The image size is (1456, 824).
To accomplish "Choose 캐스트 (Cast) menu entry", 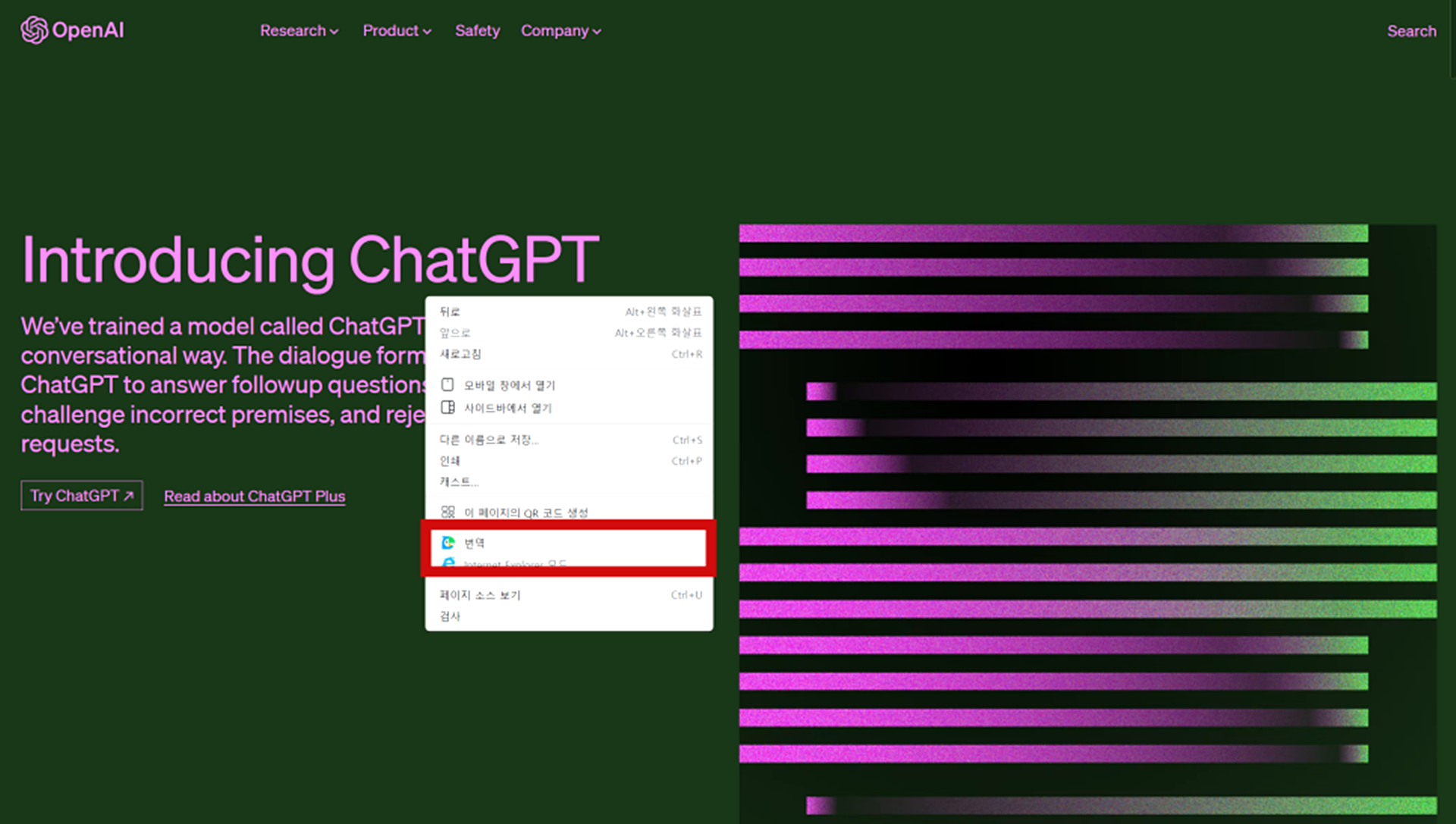I will point(459,482).
